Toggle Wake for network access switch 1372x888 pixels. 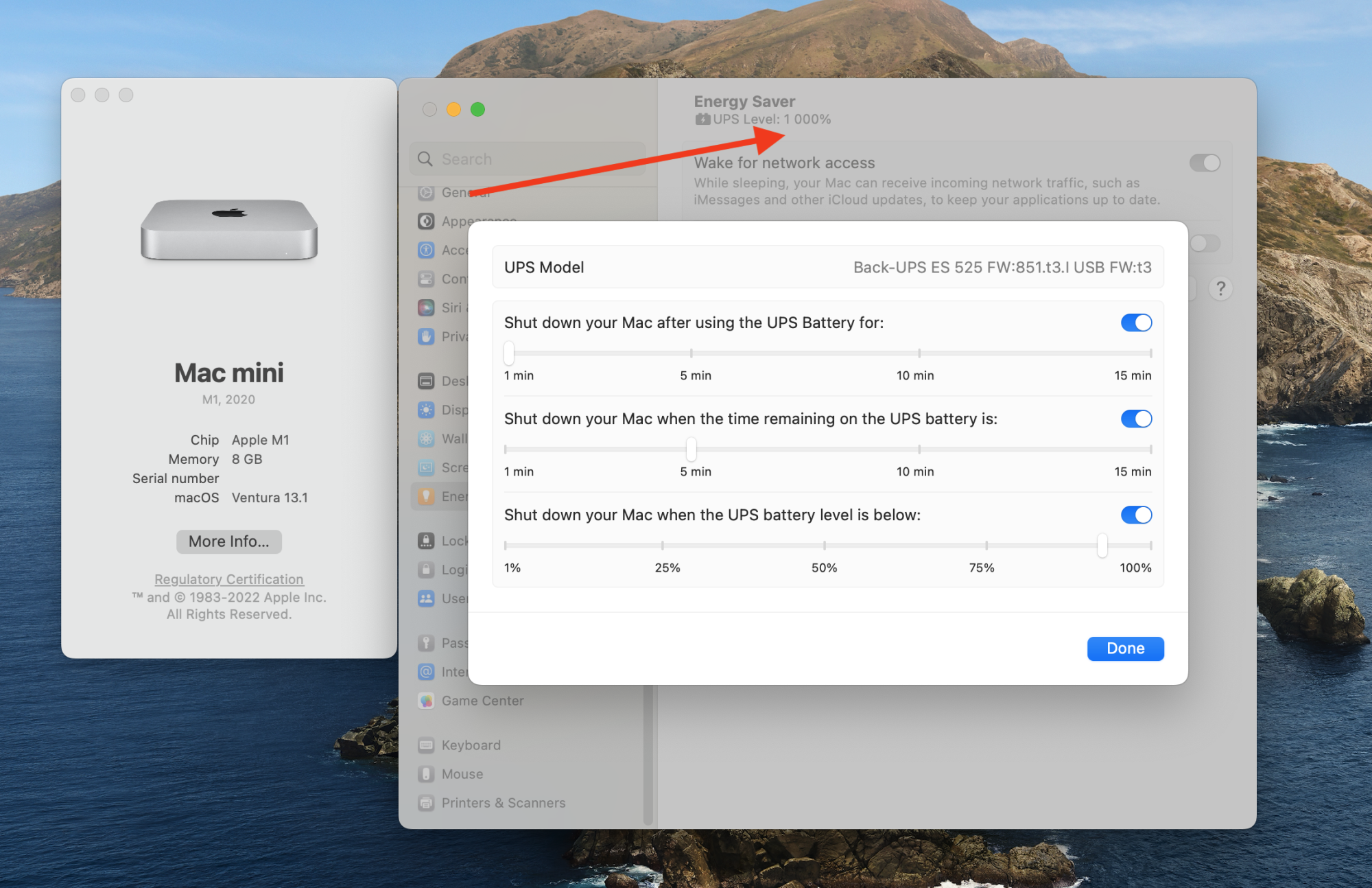click(1205, 163)
